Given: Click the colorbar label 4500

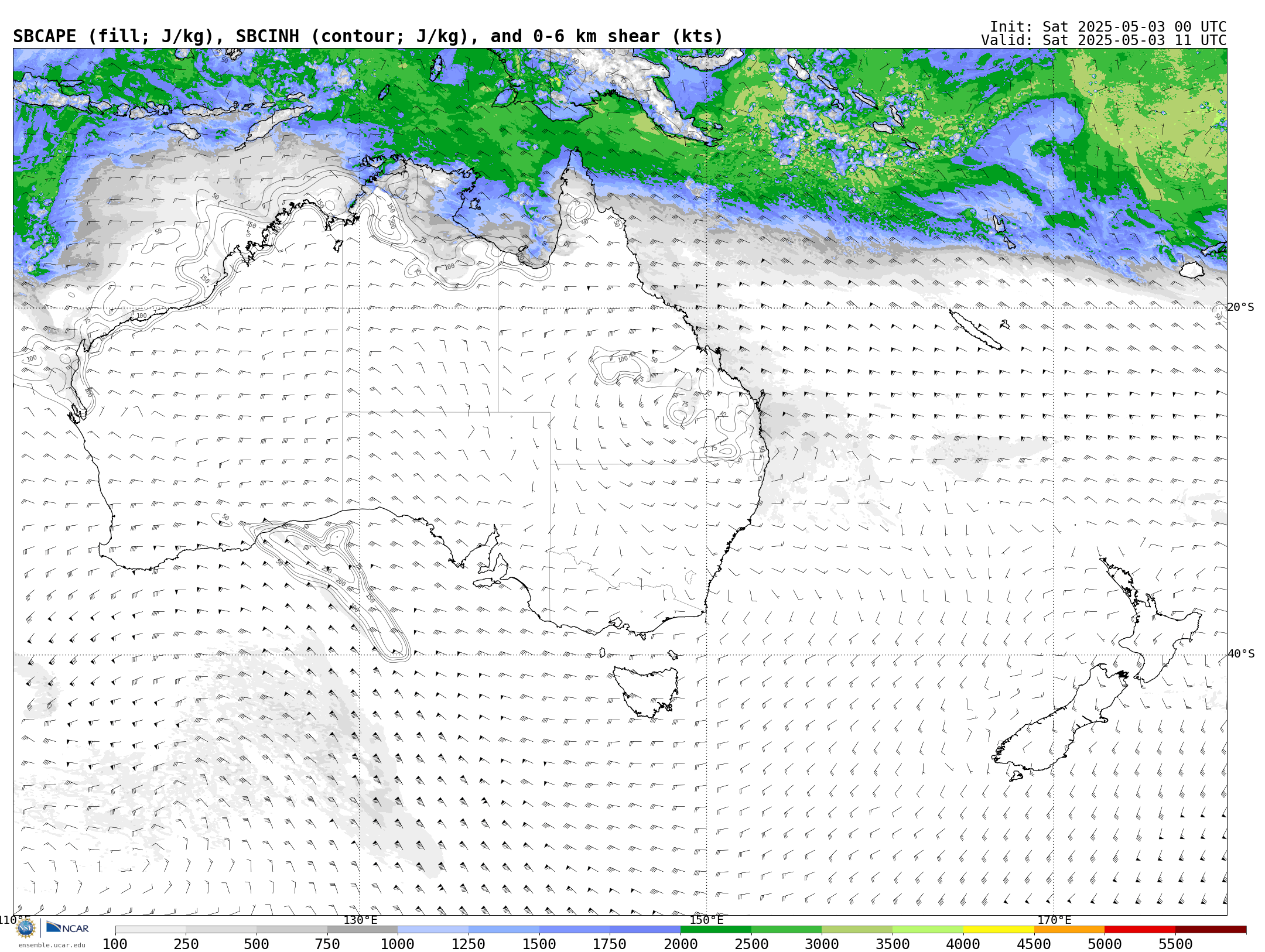Looking at the screenshot, I should click(1034, 944).
